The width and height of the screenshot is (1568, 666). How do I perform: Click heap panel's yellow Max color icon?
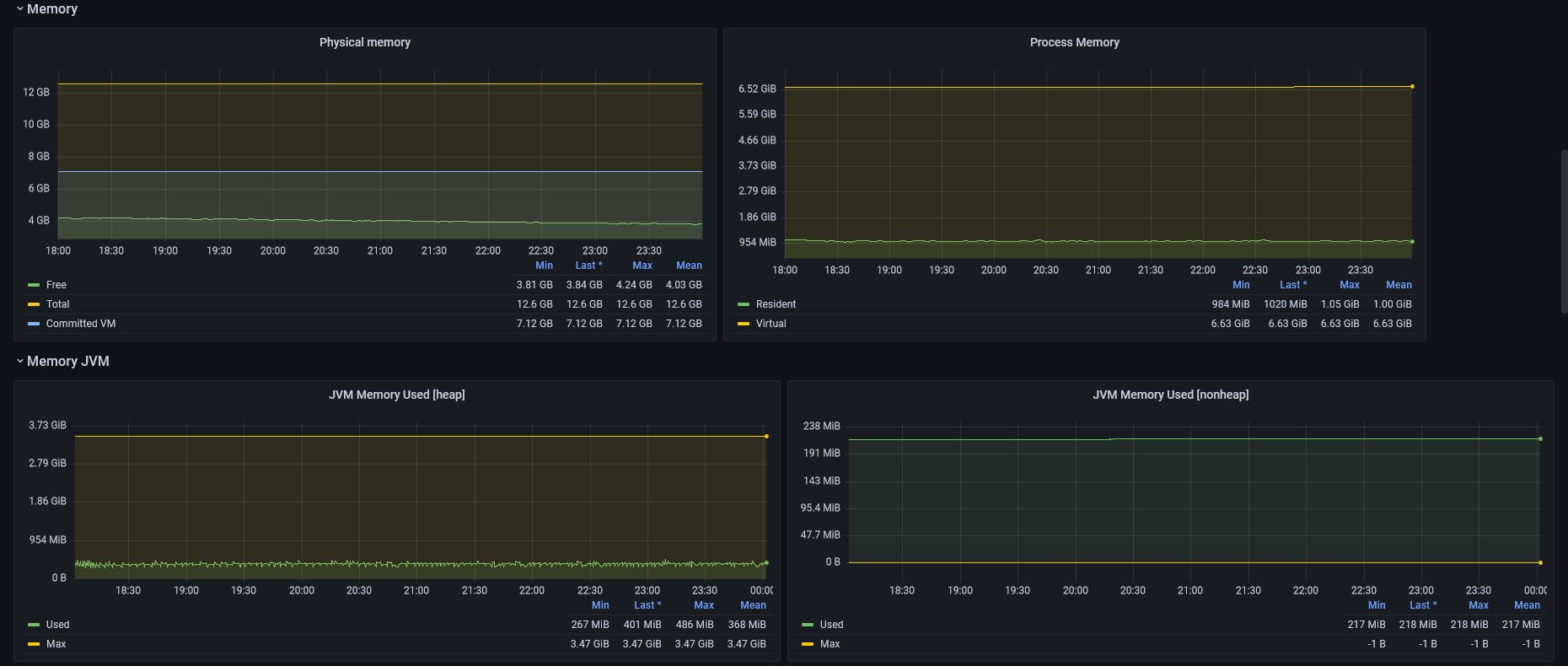click(34, 644)
